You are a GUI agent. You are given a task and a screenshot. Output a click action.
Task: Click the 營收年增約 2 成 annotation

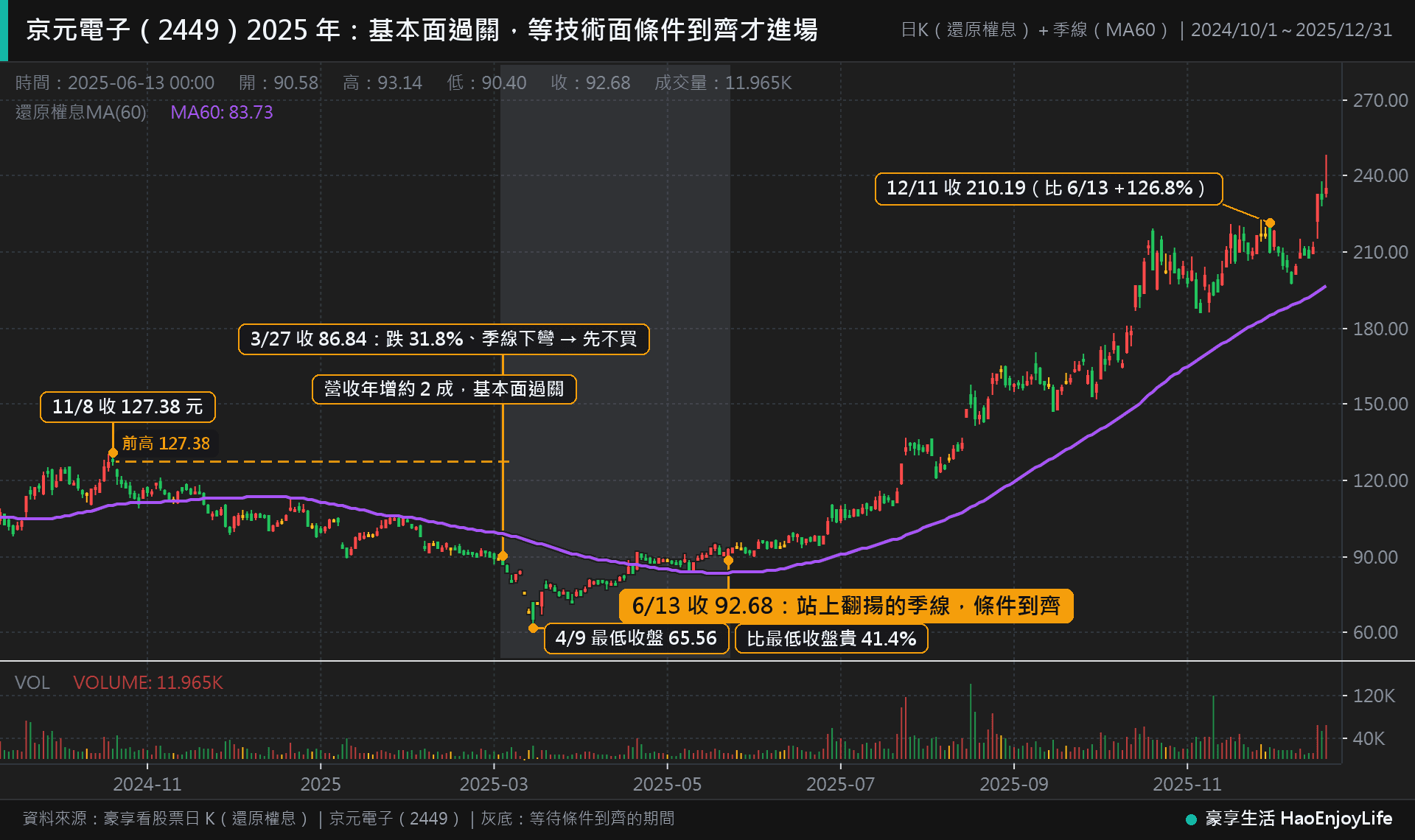444,389
